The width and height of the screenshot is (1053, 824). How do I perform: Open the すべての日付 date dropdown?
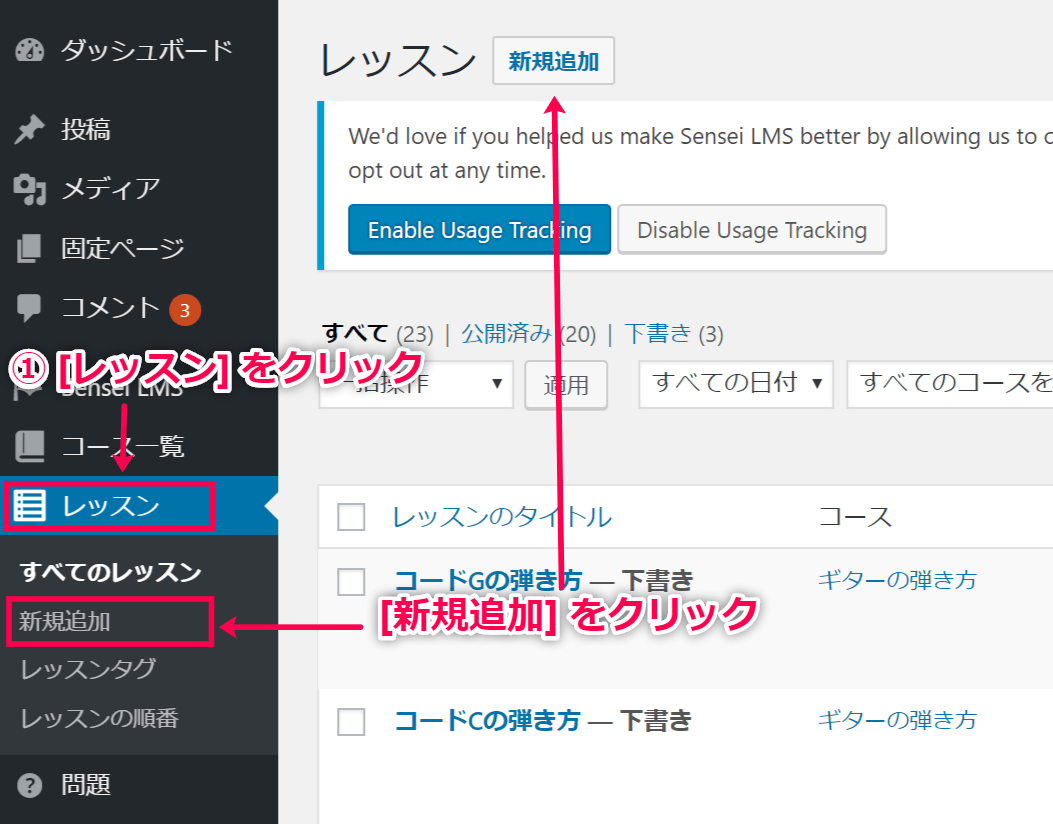click(x=736, y=384)
